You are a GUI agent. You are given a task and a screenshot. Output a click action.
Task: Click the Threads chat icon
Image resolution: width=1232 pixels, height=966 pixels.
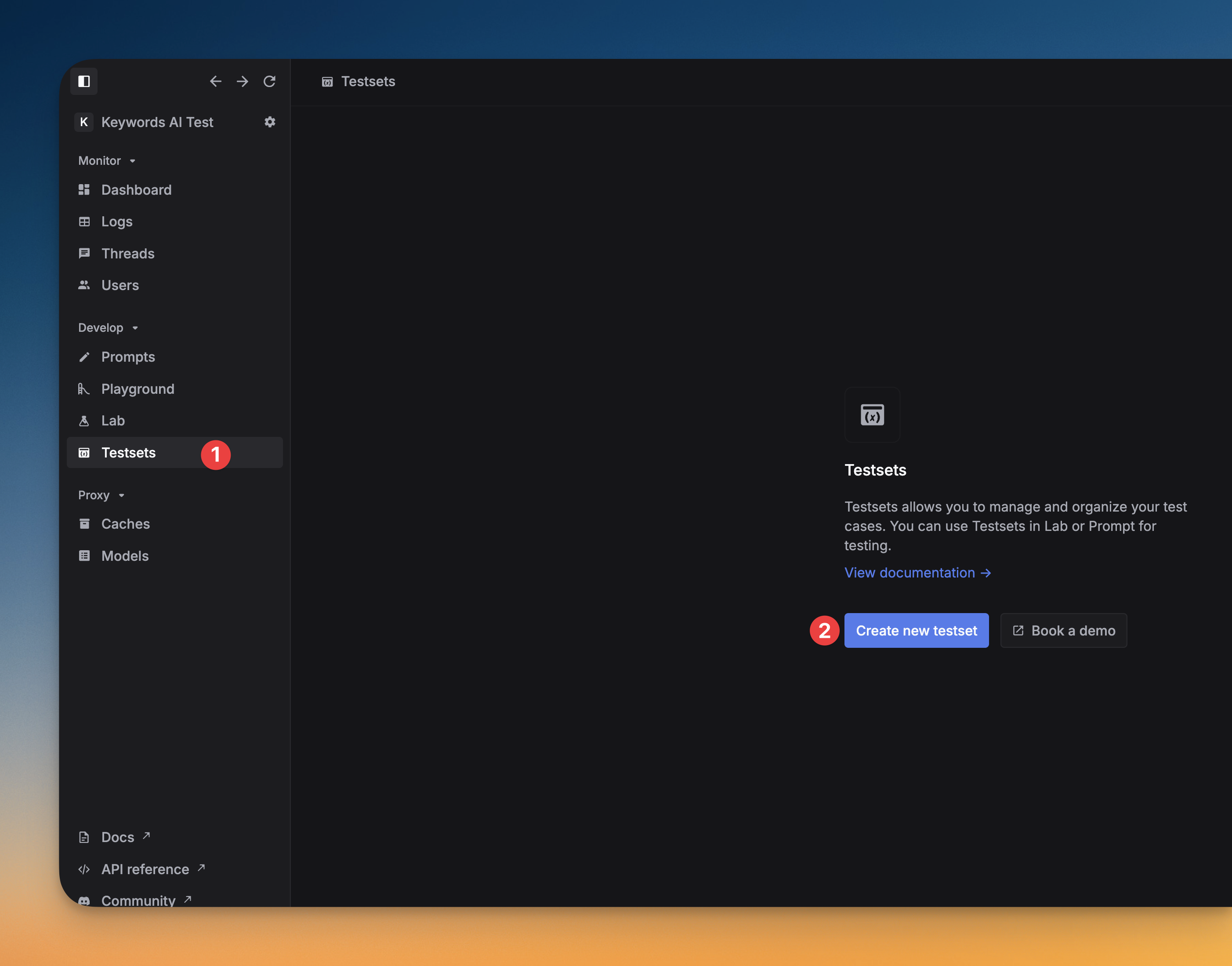[x=84, y=254]
